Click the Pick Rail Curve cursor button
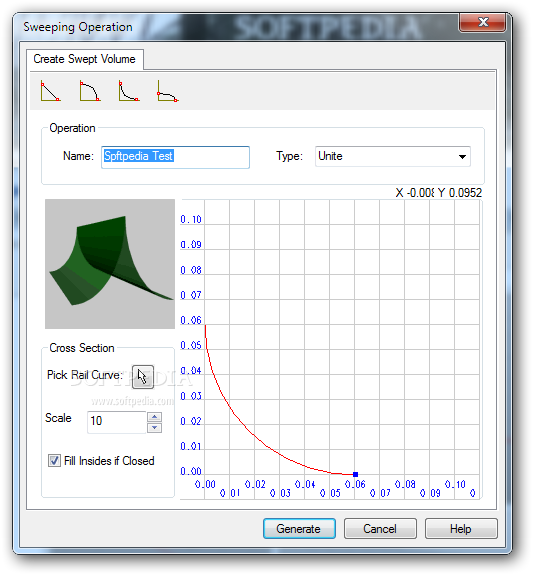Image resolution: width=533 pixels, height=575 pixels. [x=143, y=377]
